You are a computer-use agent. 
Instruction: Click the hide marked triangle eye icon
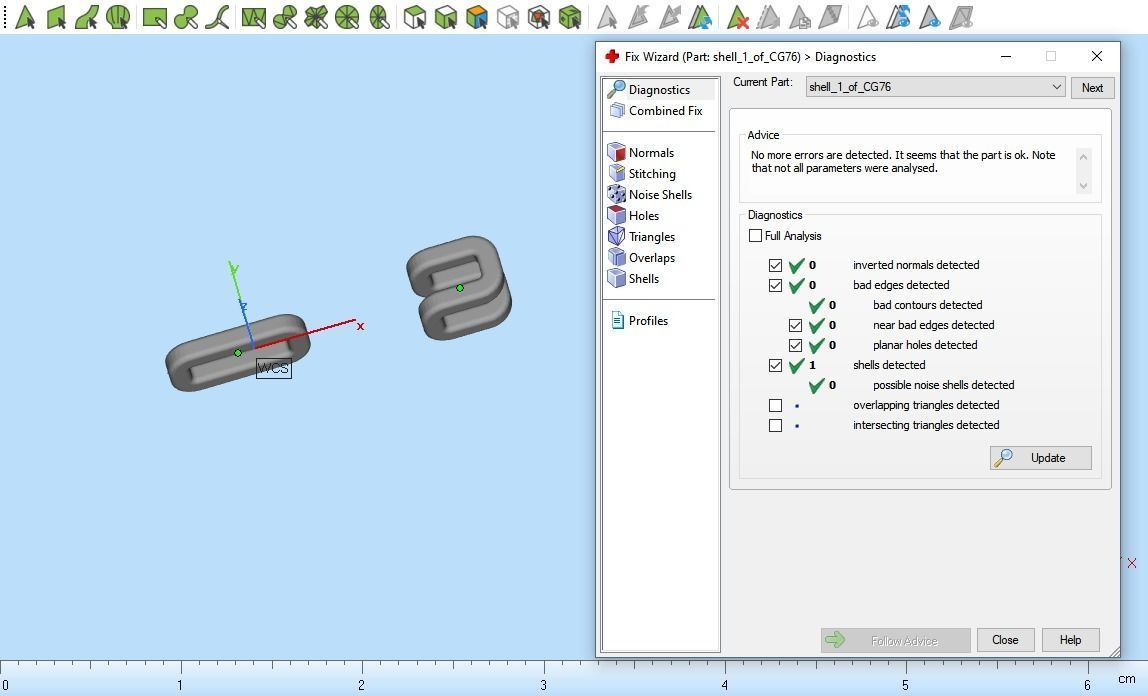tap(867, 17)
